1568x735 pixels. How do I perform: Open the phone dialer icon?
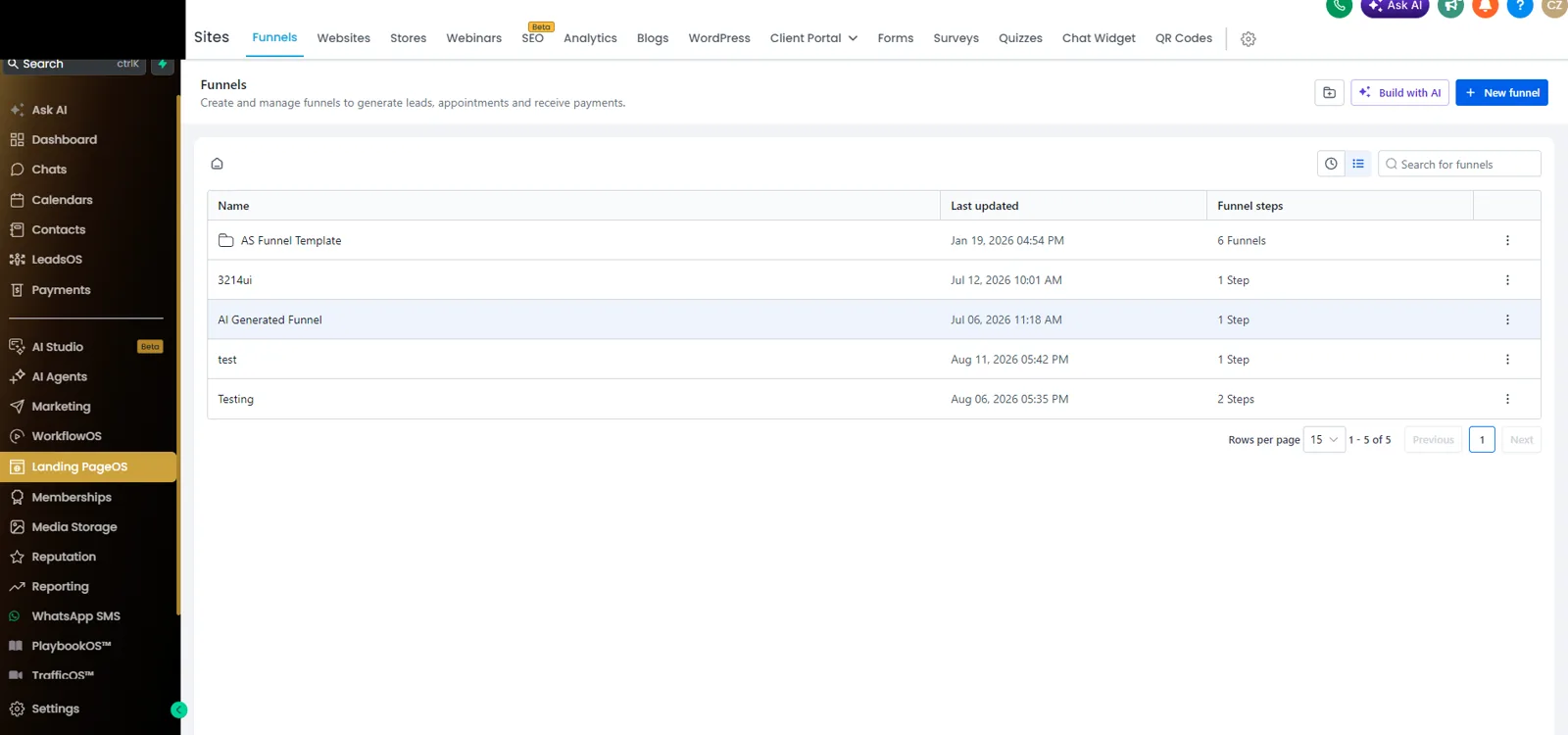click(1339, 7)
